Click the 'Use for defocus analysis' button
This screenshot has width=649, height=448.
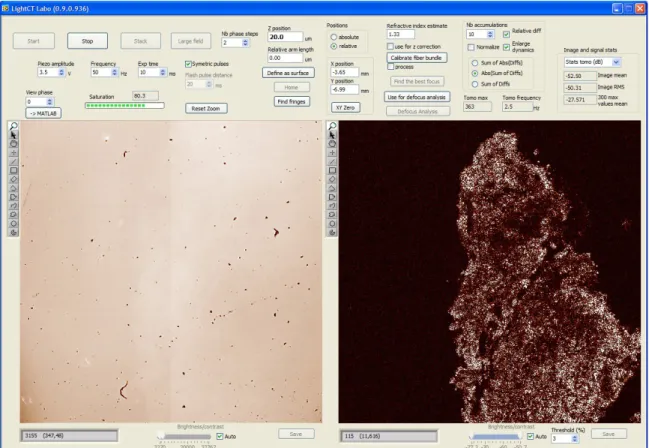(417, 97)
